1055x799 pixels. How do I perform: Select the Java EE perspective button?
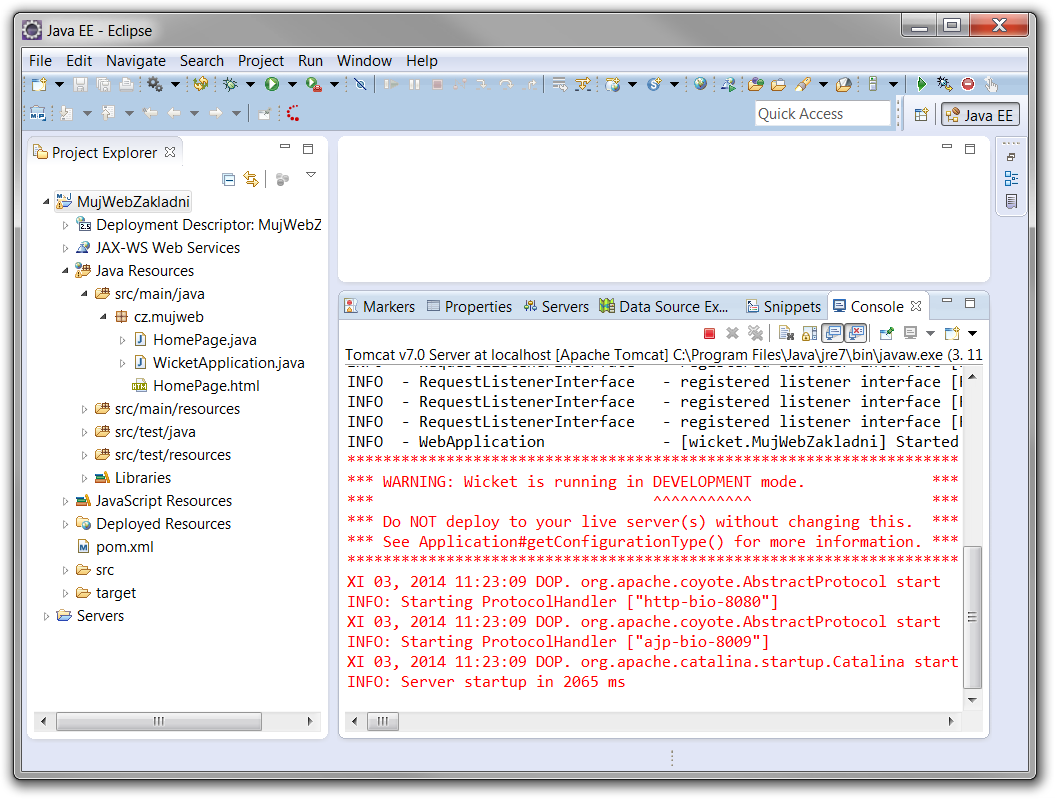979,115
